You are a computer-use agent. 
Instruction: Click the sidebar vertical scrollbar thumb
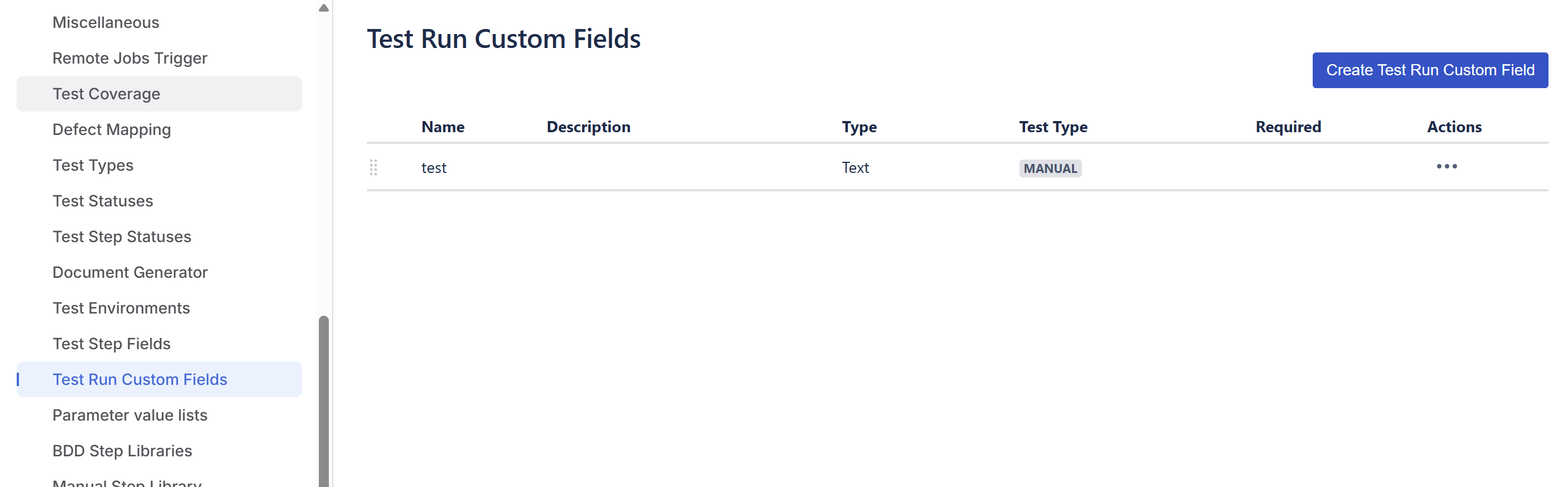coord(324,401)
